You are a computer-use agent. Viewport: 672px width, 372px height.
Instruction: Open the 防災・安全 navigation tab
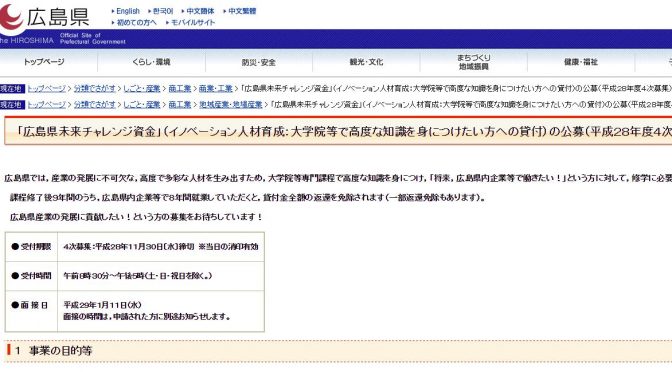click(x=258, y=62)
